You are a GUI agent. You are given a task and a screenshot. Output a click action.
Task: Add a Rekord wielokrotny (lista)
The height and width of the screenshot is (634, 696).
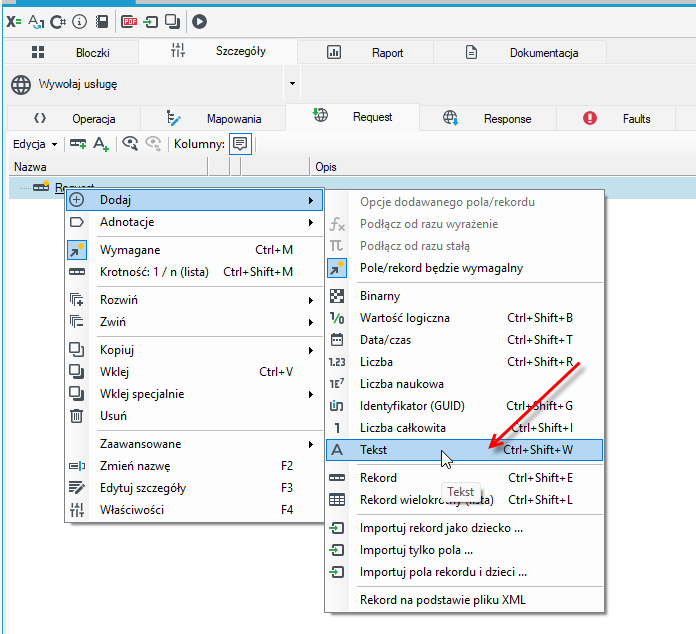click(464, 500)
